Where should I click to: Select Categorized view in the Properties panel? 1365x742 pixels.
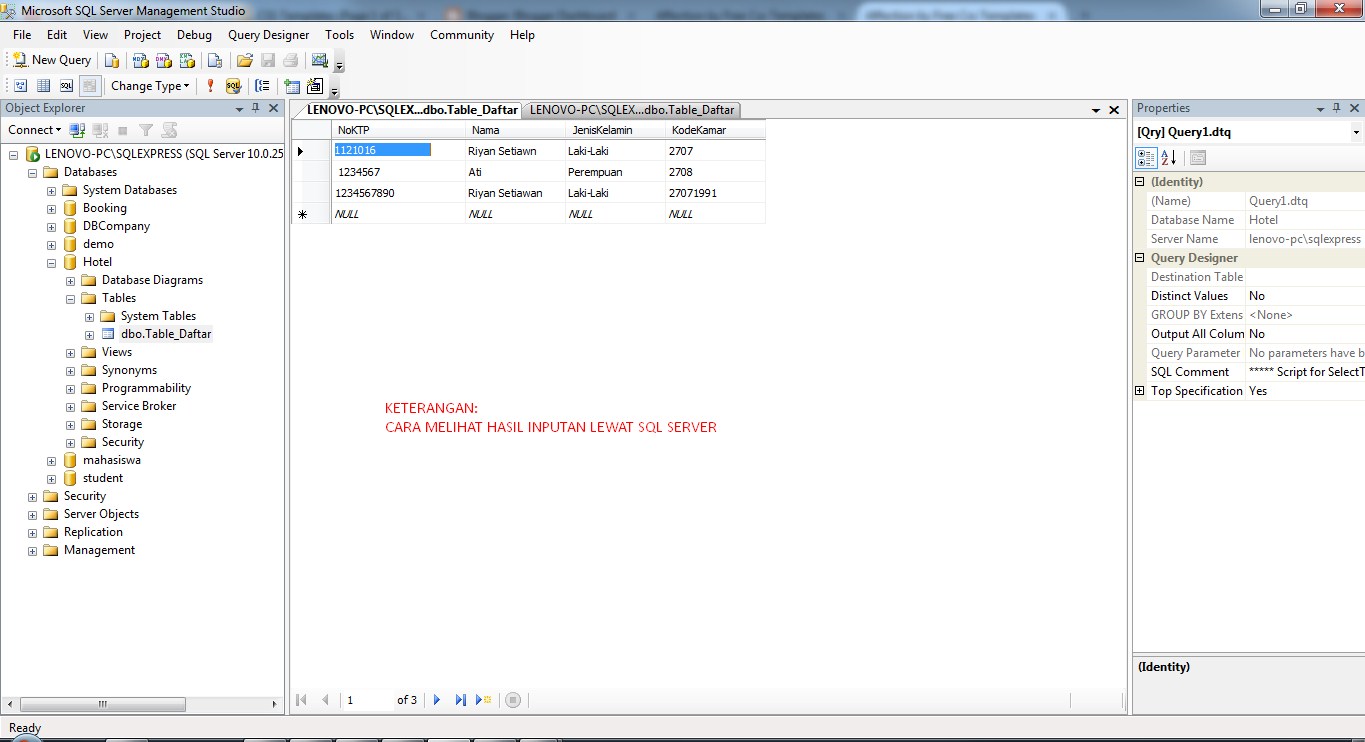click(1145, 157)
